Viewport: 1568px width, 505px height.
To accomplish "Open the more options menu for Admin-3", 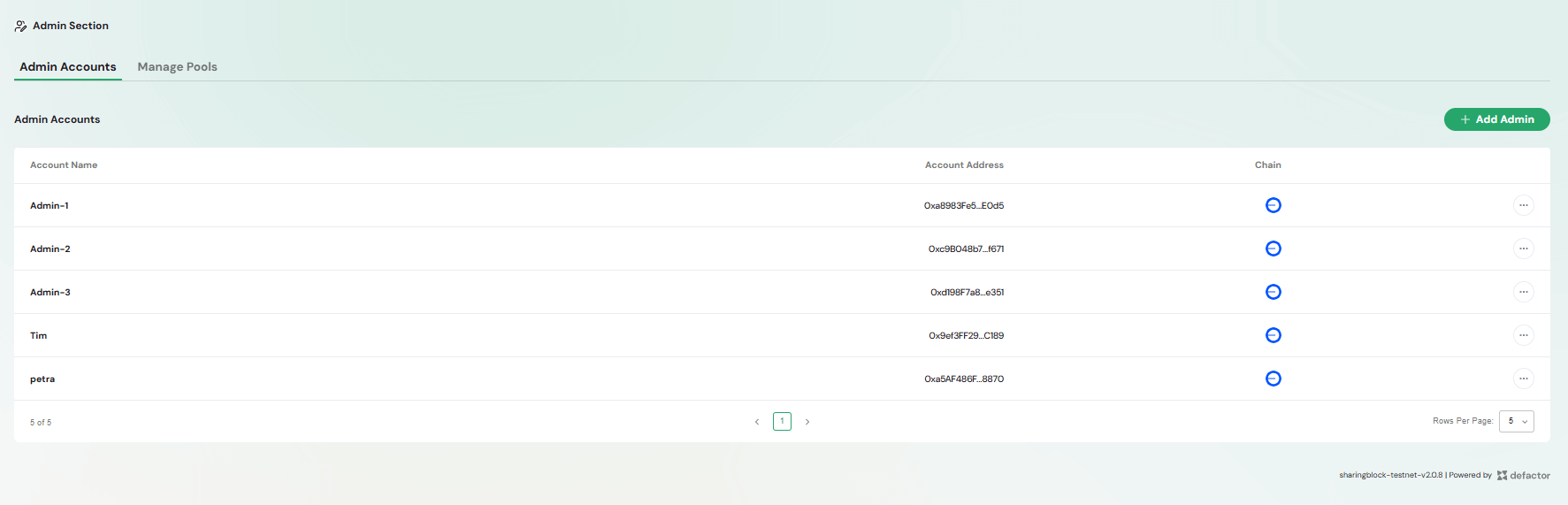I will coord(1523,292).
